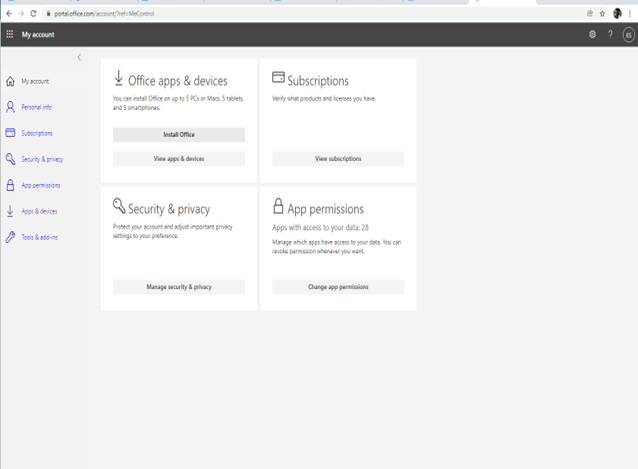Click View apps & devices button
This screenshot has height=469, width=638.
179,159
